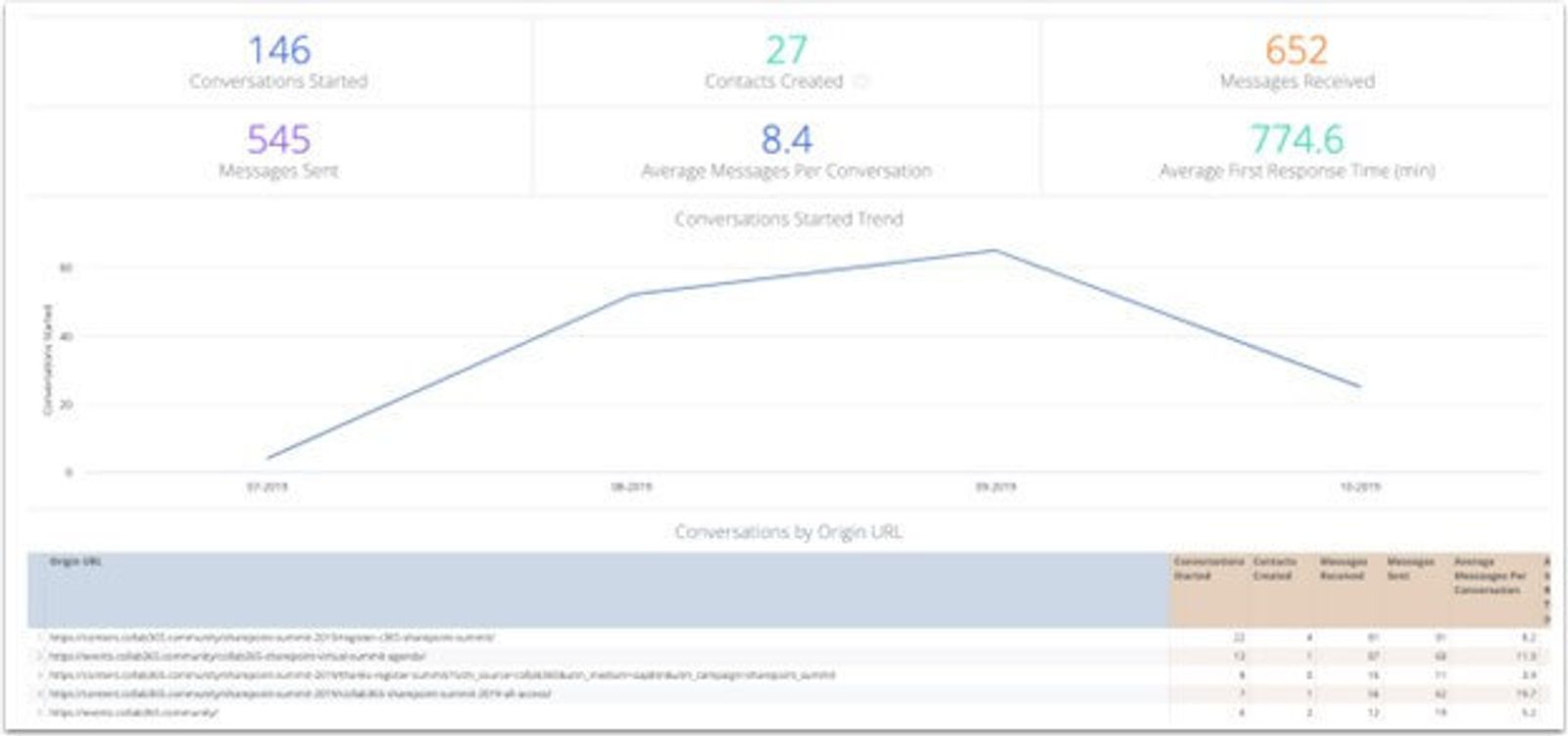Click the 8.4 Average Messages Per Conversation tile
The image size is (1568, 736).
point(787,151)
